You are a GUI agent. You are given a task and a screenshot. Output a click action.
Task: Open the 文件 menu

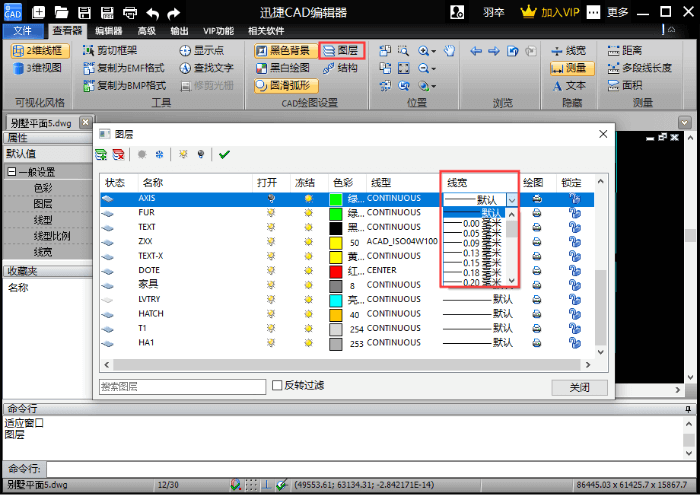point(22,31)
